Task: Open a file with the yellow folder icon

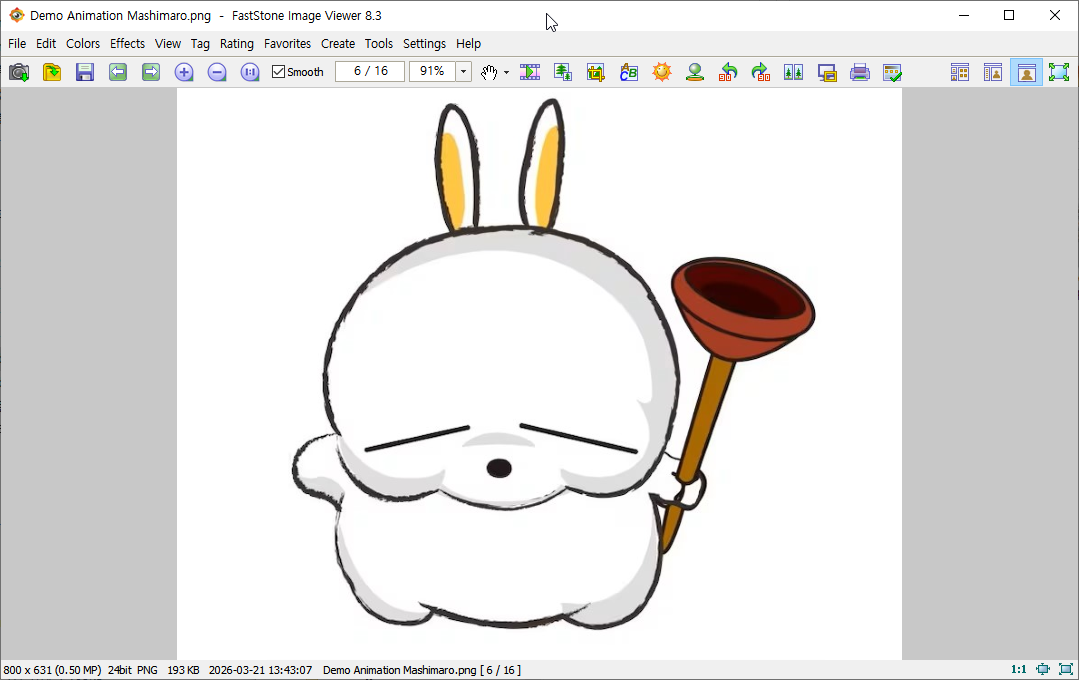Action: click(x=52, y=72)
